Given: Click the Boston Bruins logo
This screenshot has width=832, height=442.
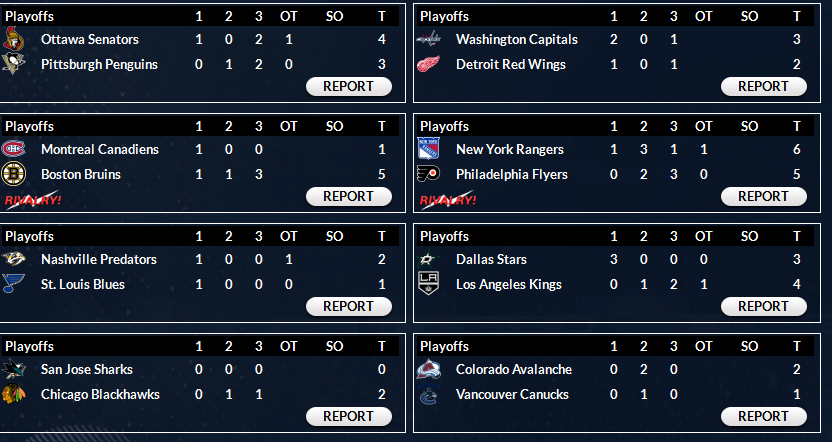Looking at the screenshot, I should [14, 175].
